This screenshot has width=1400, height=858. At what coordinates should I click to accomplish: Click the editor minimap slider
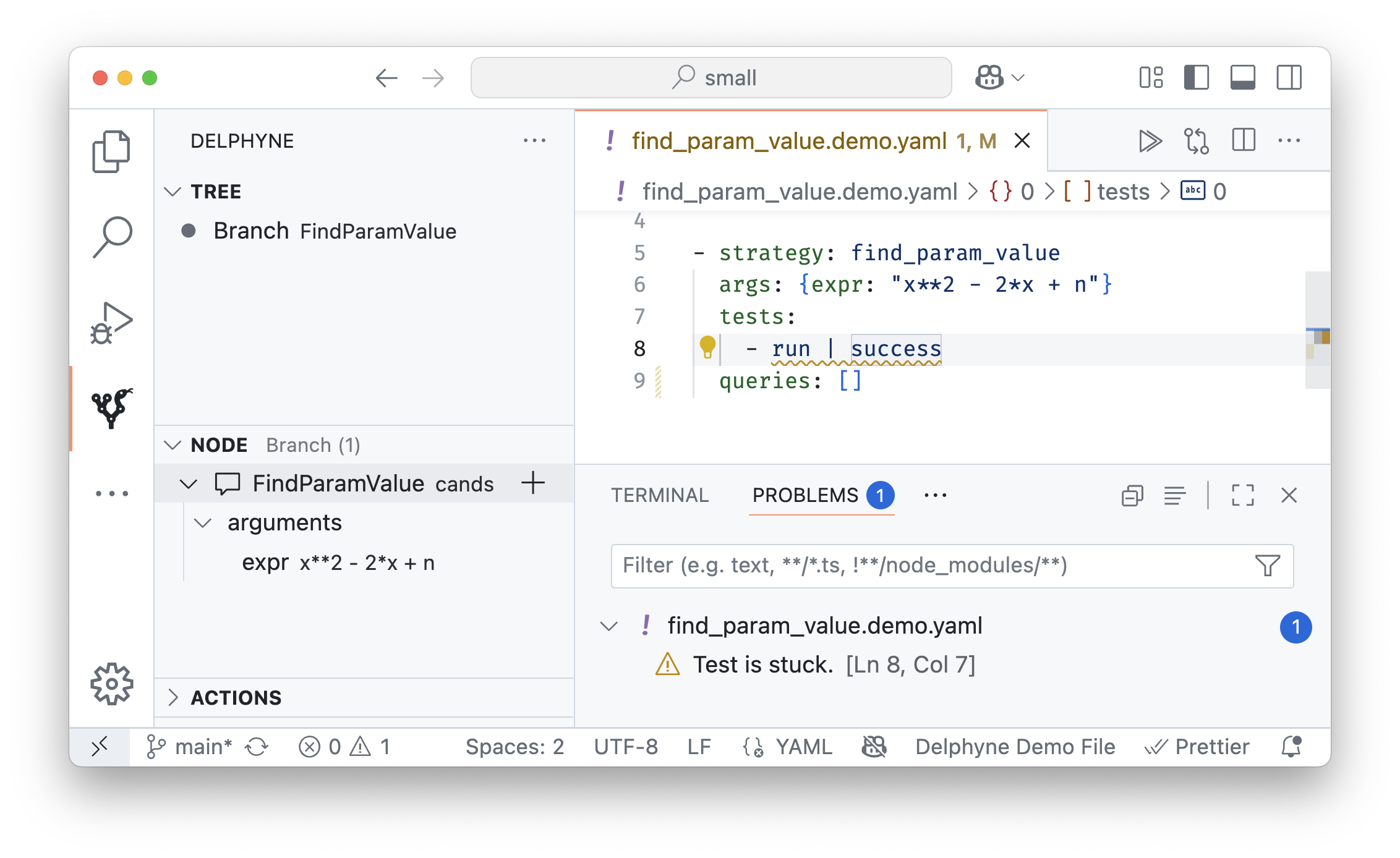tap(1318, 329)
